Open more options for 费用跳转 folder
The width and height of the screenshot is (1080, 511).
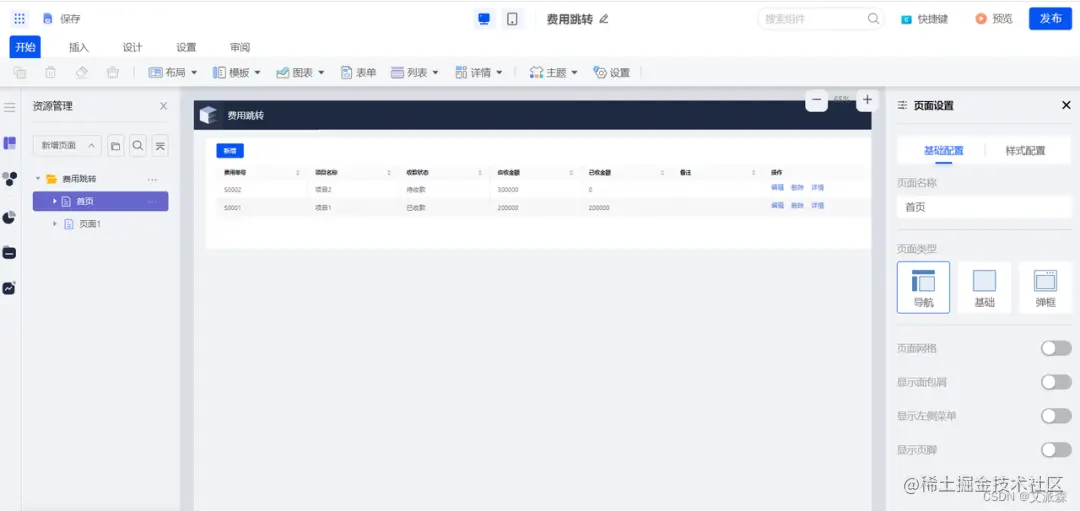pos(152,179)
